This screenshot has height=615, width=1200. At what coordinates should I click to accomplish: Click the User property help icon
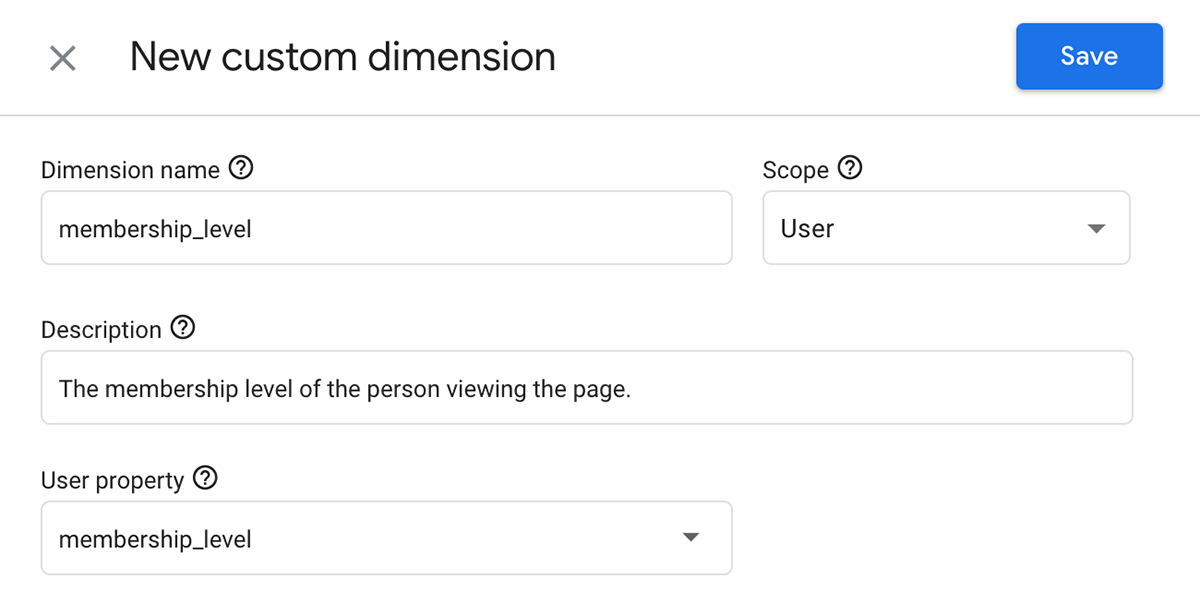tap(204, 479)
